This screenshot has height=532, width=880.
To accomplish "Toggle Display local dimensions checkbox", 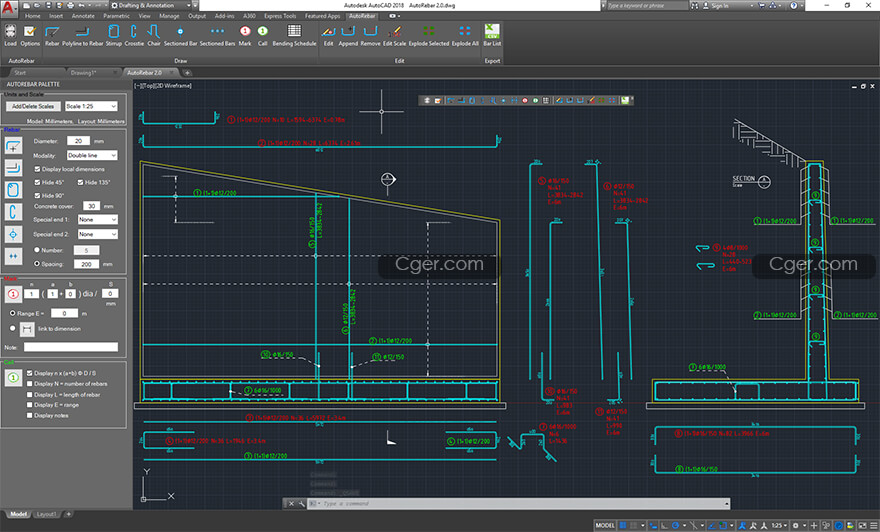I will click(x=37, y=169).
